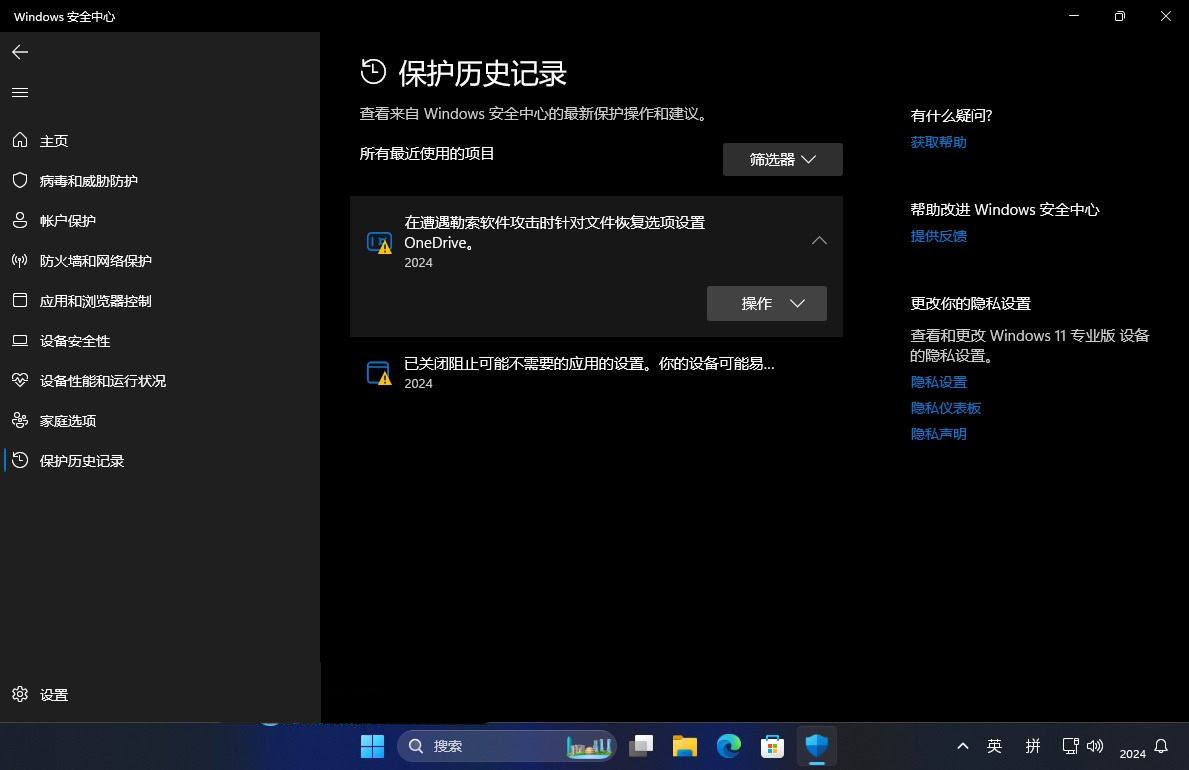Open the 隐私仪表板 link

coord(945,408)
